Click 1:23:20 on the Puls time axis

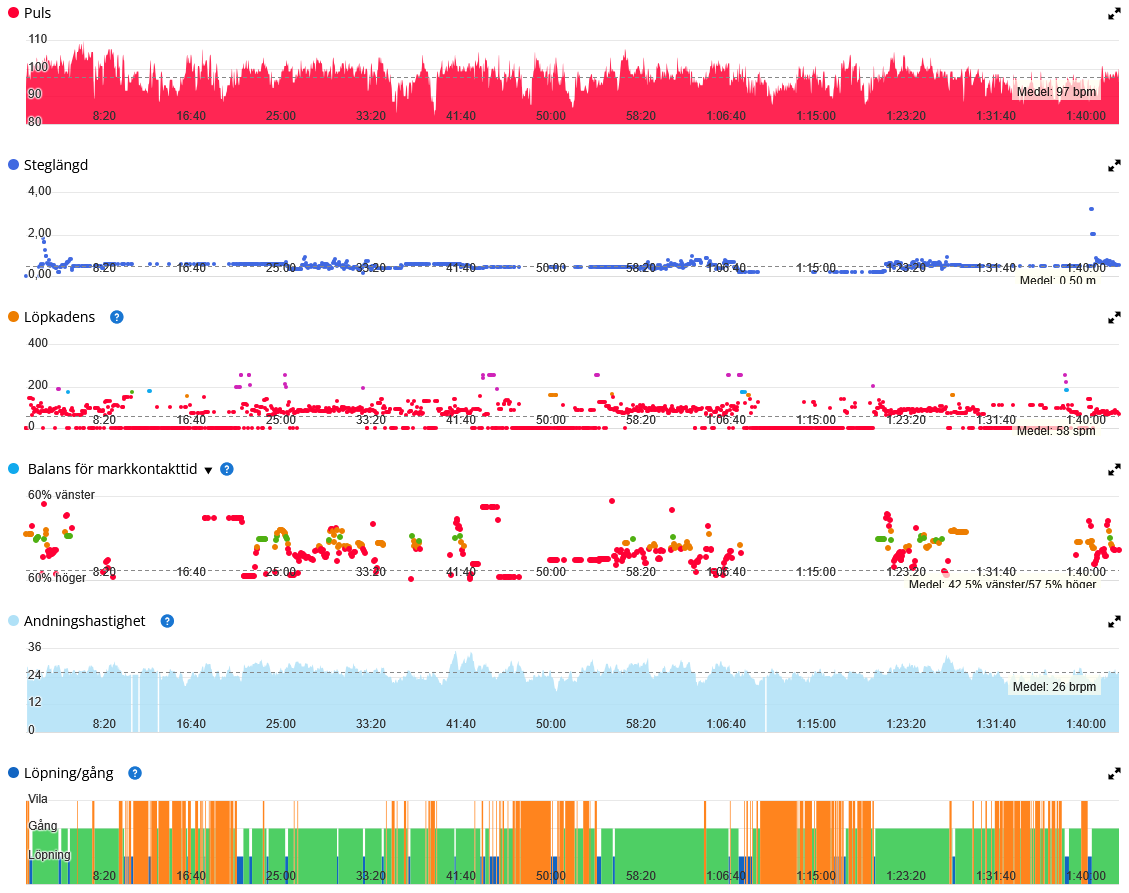pyautogui.click(x=906, y=116)
